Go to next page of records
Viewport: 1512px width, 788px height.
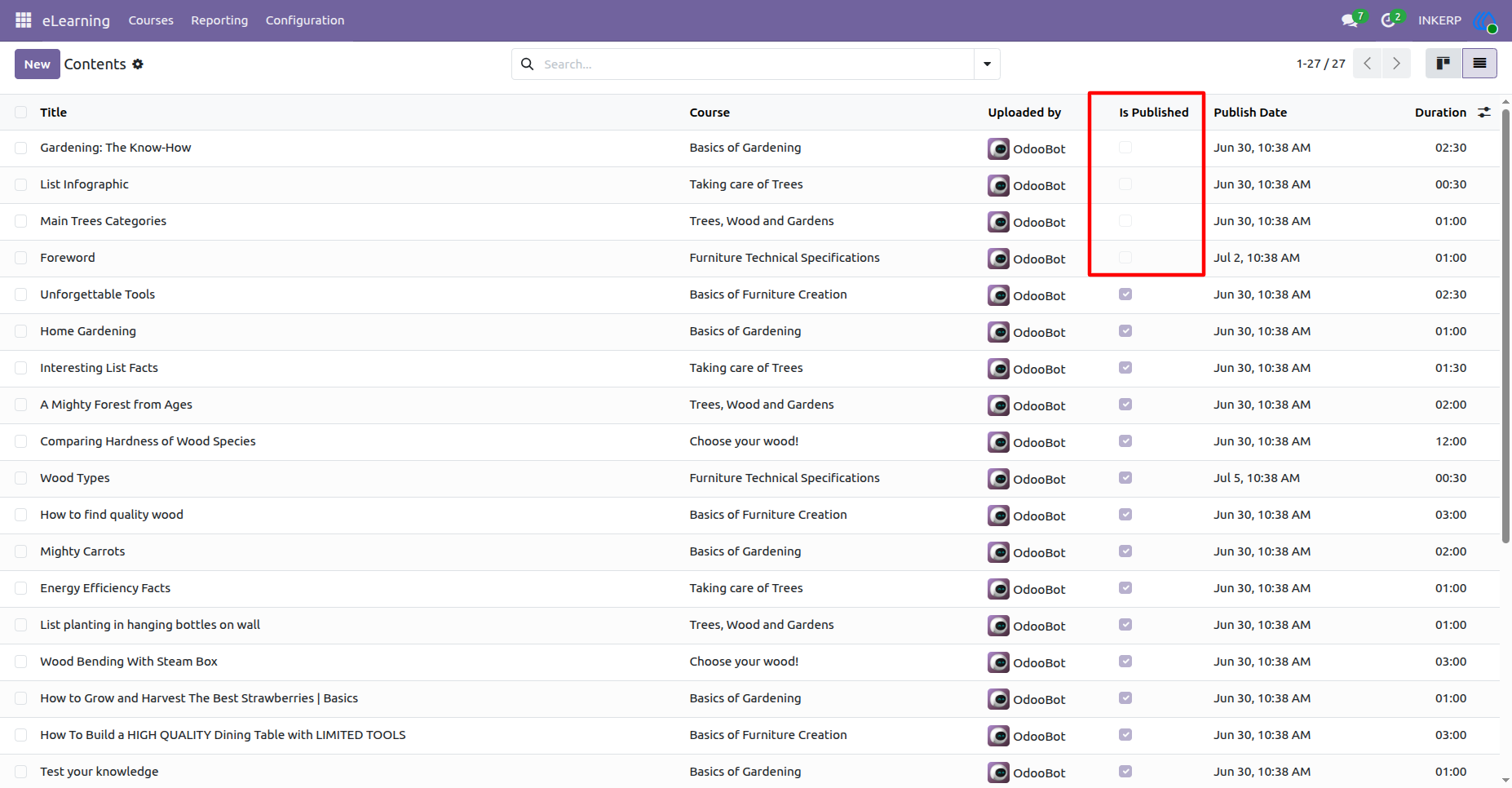(x=1396, y=64)
